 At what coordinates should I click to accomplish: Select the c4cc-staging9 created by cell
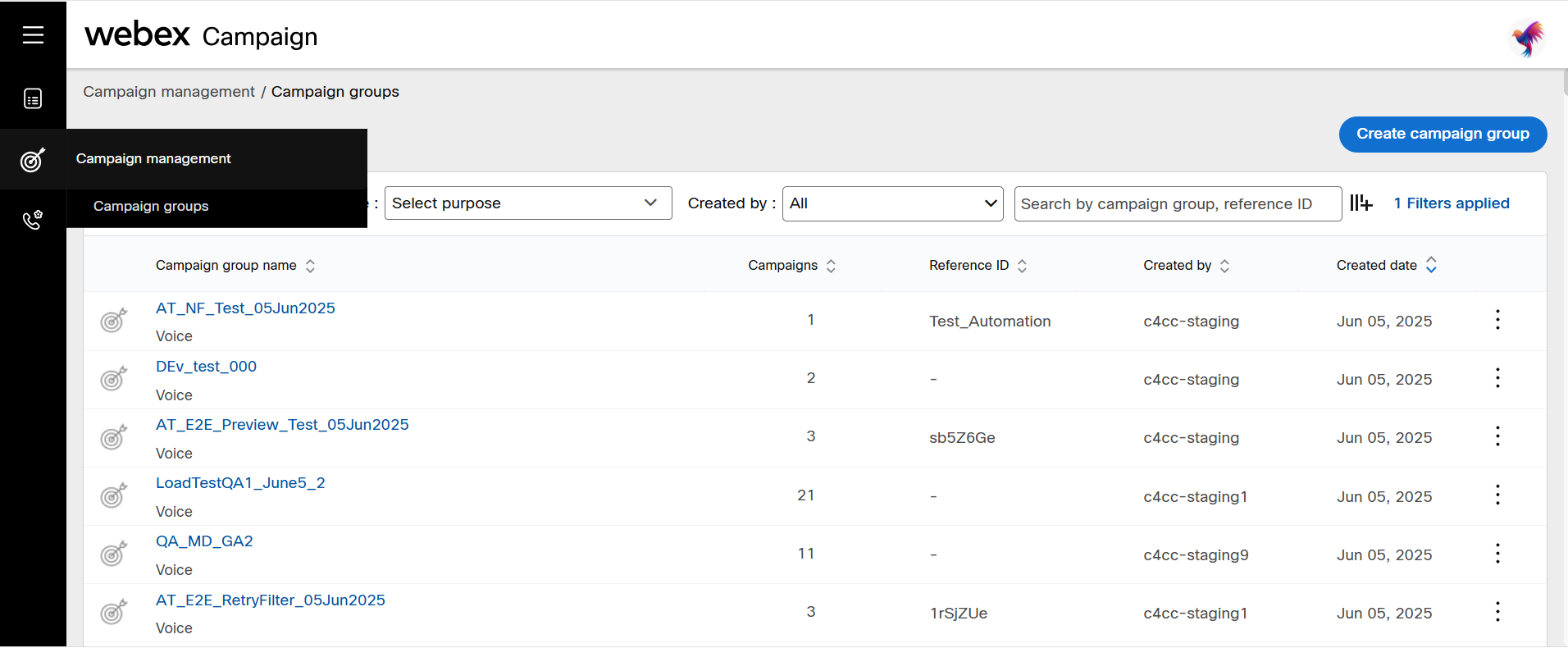coord(1196,555)
